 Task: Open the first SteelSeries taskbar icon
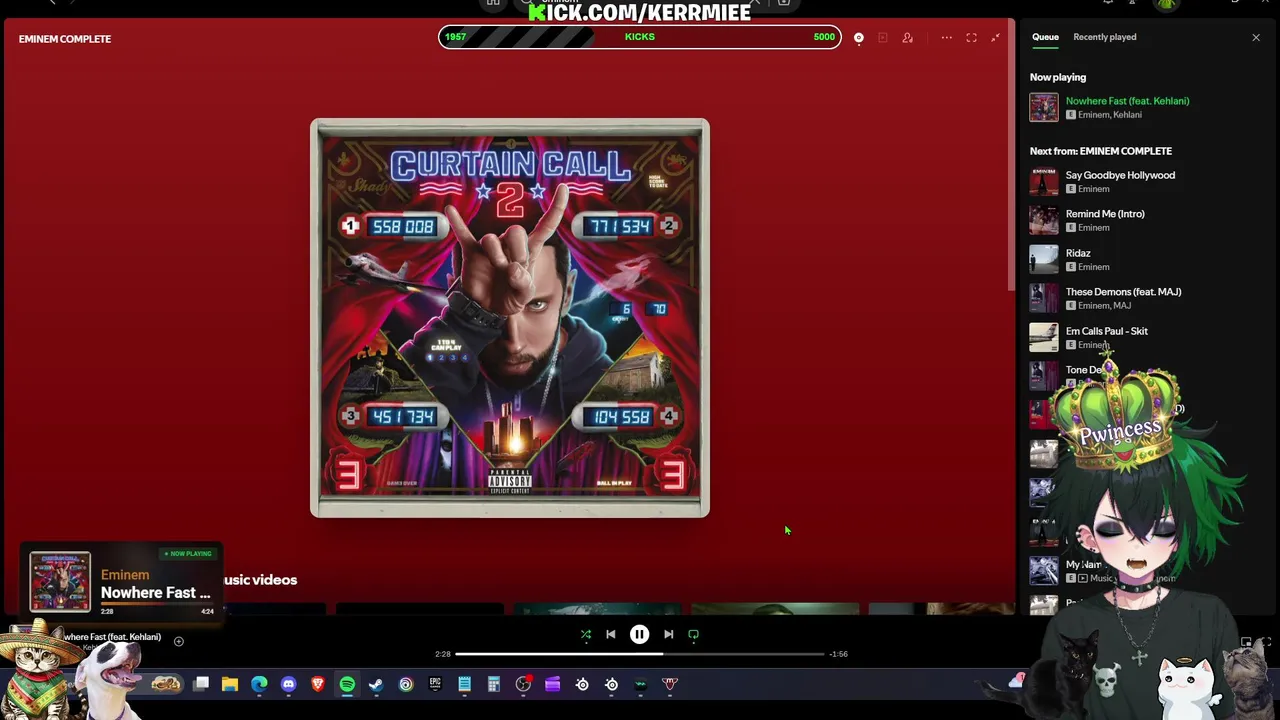pos(582,684)
